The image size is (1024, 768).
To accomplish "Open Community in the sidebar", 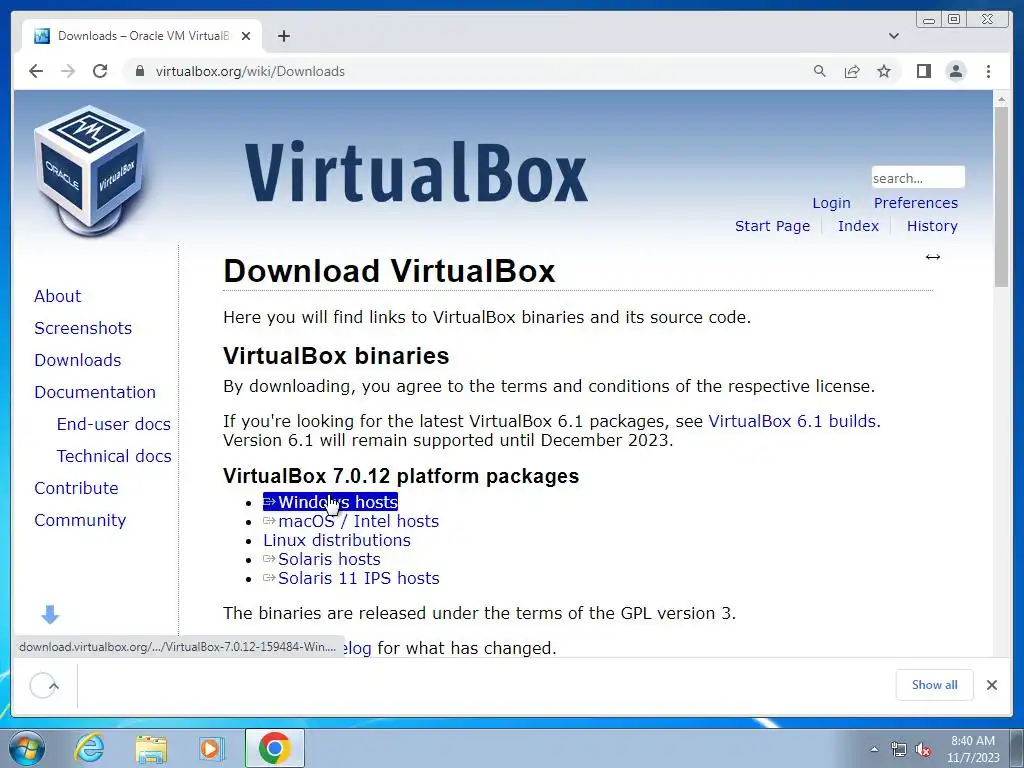I will (x=80, y=520).
